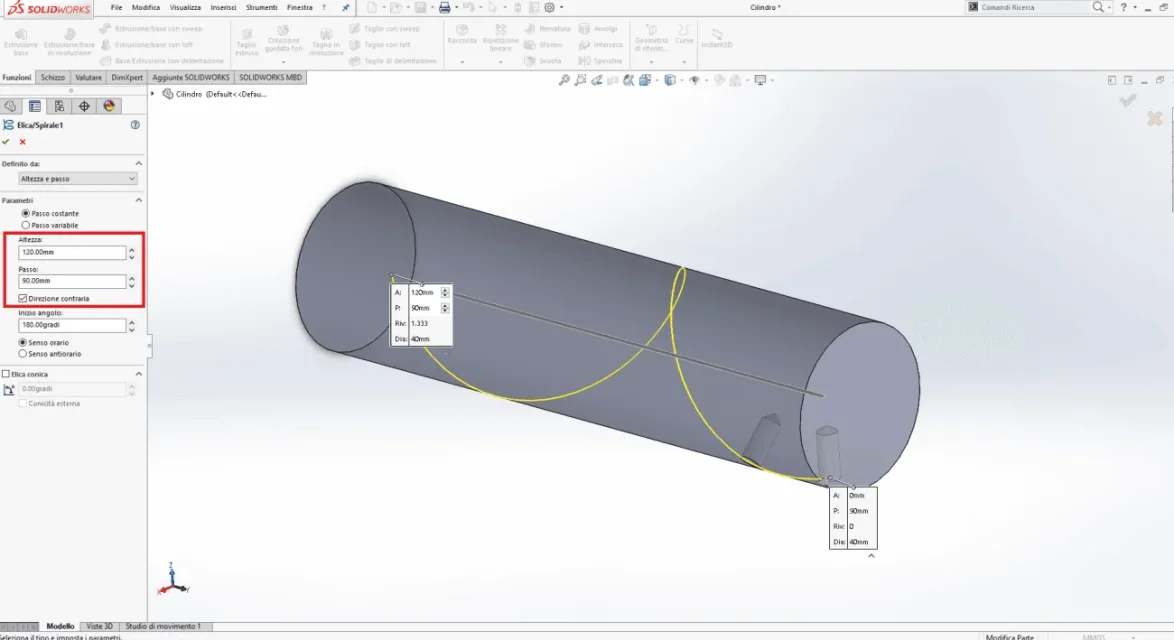
Task: Click the large cancel X in viewport corner
Action: click(1155, 118)
